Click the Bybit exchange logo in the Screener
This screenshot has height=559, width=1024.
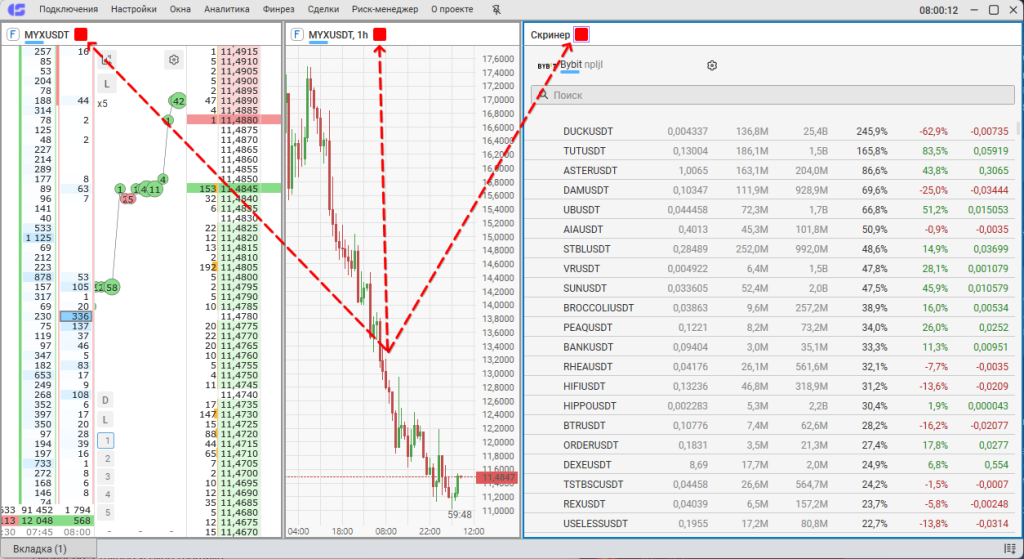pos(546,66)
